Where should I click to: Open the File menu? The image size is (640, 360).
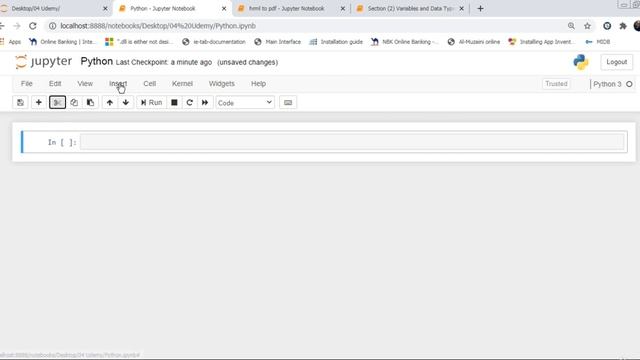27,84
